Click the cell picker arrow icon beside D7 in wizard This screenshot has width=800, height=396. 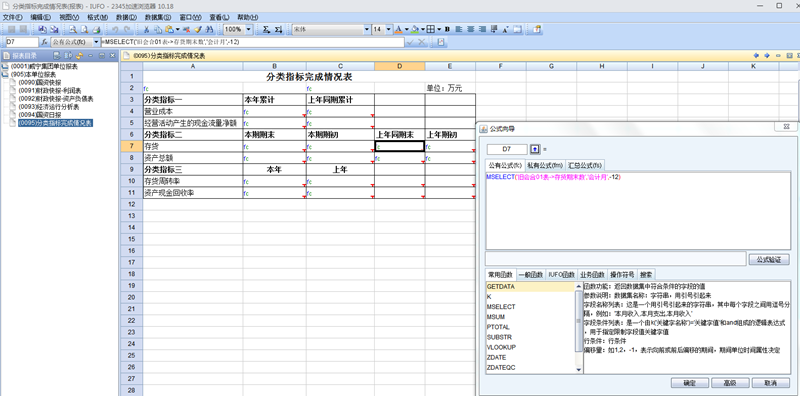coord(535,149)
